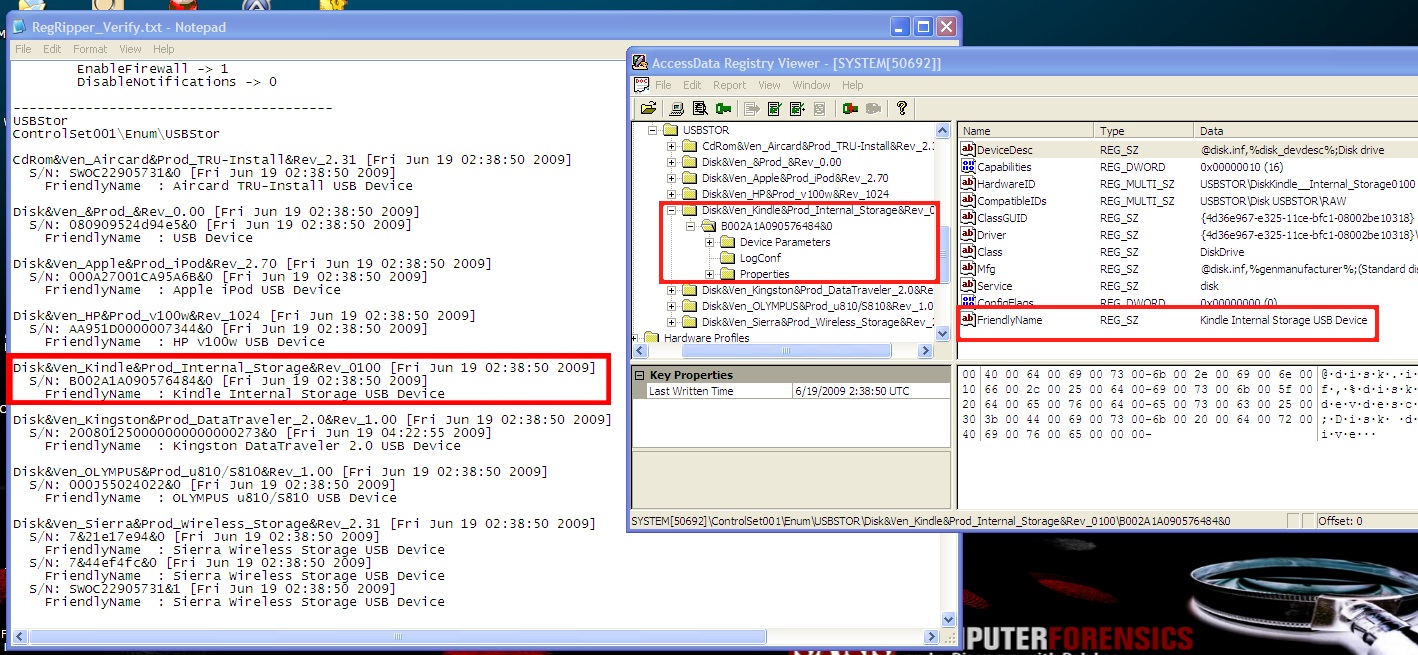The width and height of the screenshot is (1418, 655).
Task: Click the hex data pane's first row
Action: 1186,374
